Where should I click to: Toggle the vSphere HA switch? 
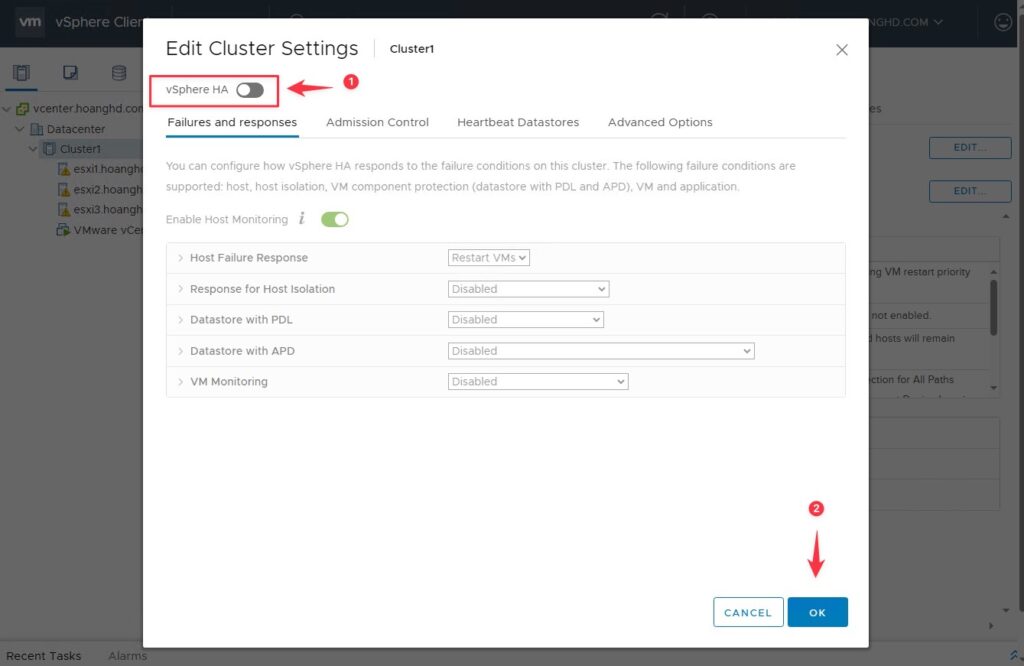250,90
